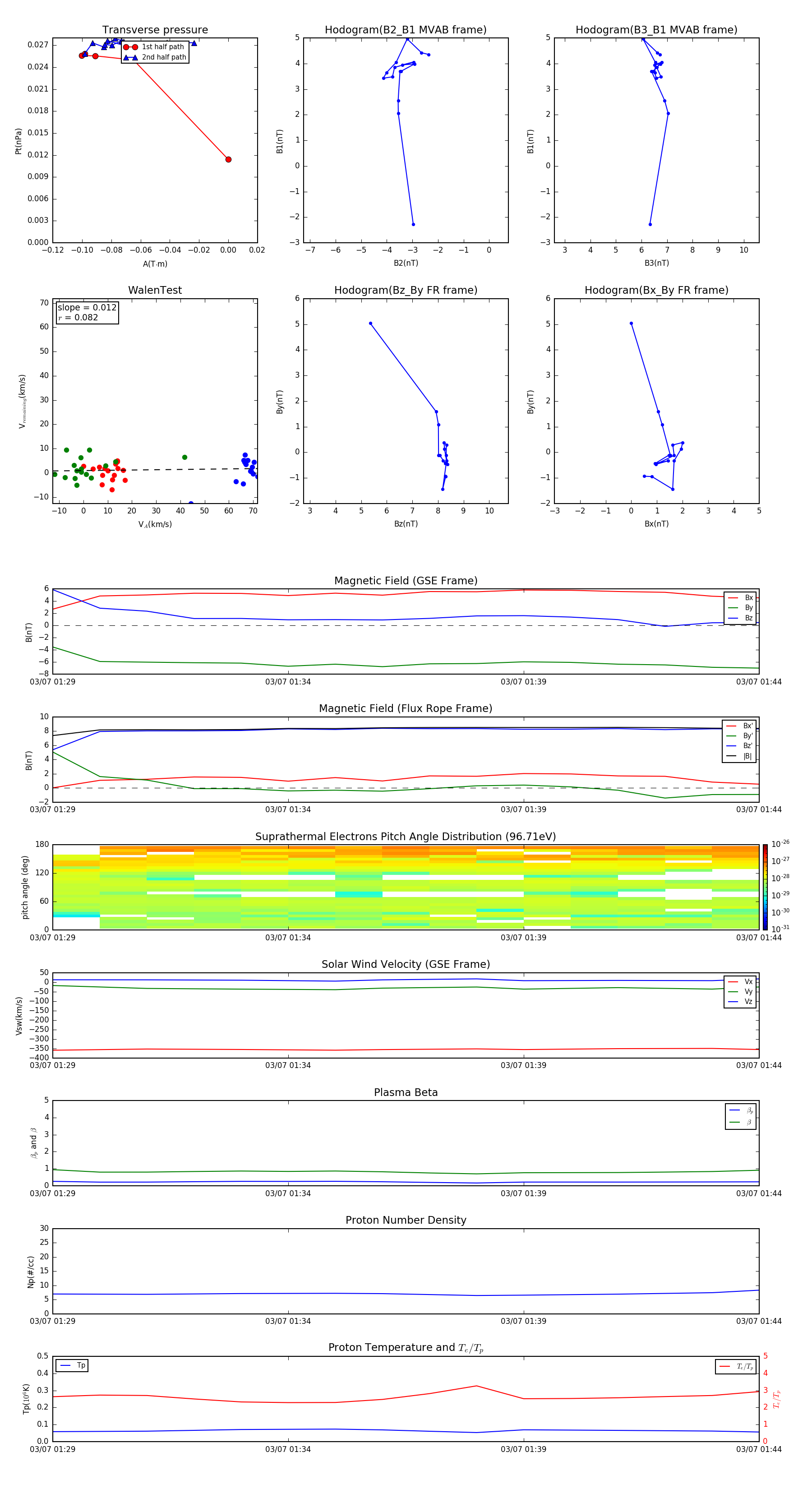Click 'Magnetic Field (Flux Rope Frame)' title

(x=406, y=709)
